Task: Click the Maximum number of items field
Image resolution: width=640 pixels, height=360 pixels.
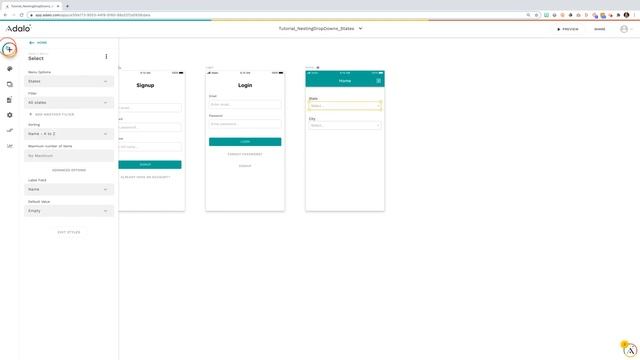Action: coord(69,156)
